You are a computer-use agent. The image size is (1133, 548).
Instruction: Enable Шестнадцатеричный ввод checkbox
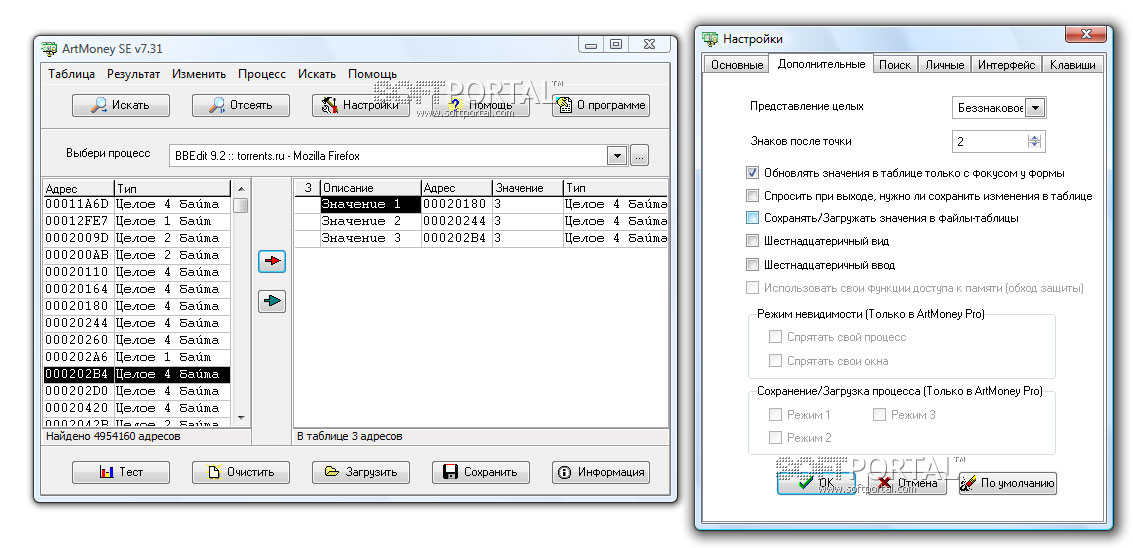pyautogui.click(x=753, y=265)
